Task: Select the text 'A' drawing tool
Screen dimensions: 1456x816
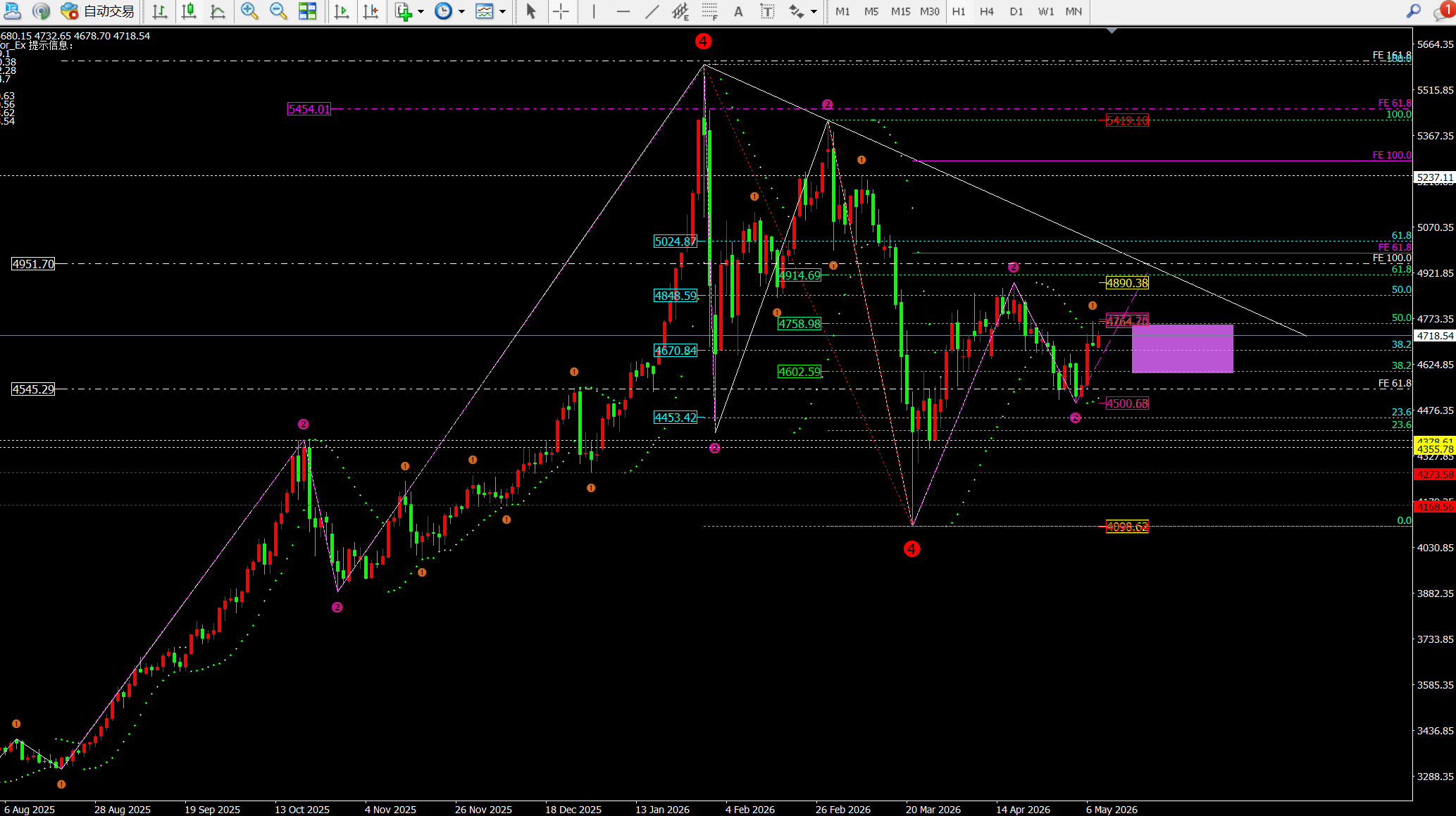Action: 738,11
